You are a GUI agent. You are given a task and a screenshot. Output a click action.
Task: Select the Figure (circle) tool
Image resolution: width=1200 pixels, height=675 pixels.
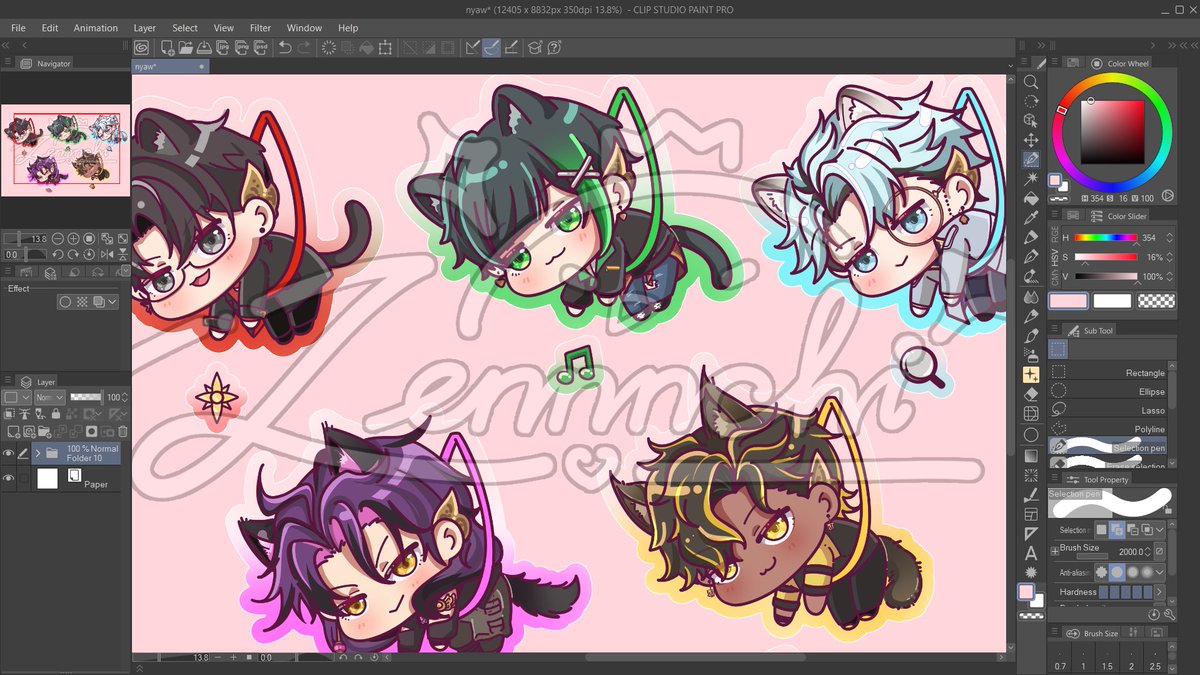[1031, 435]
